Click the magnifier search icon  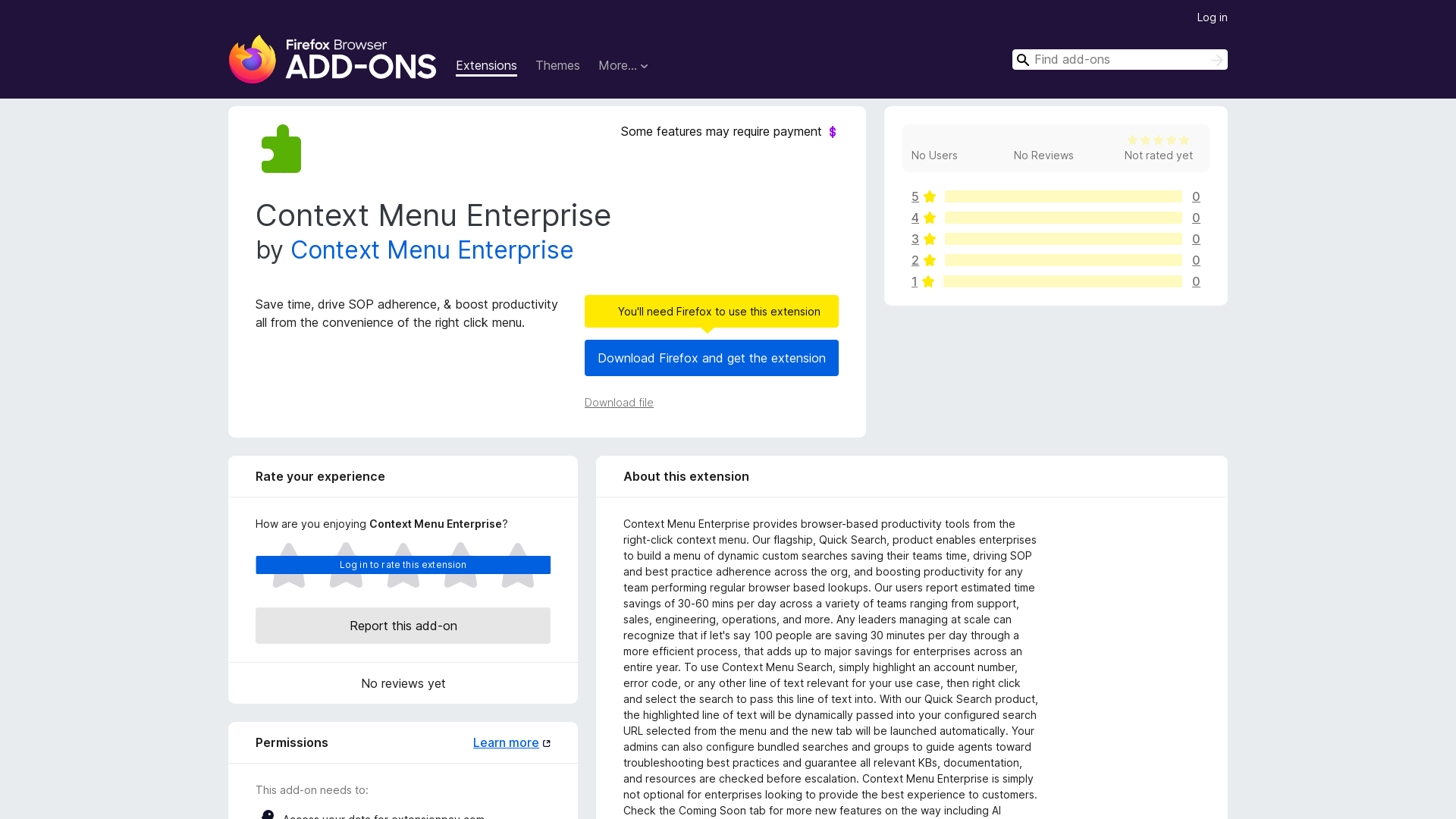(1023, 60)
